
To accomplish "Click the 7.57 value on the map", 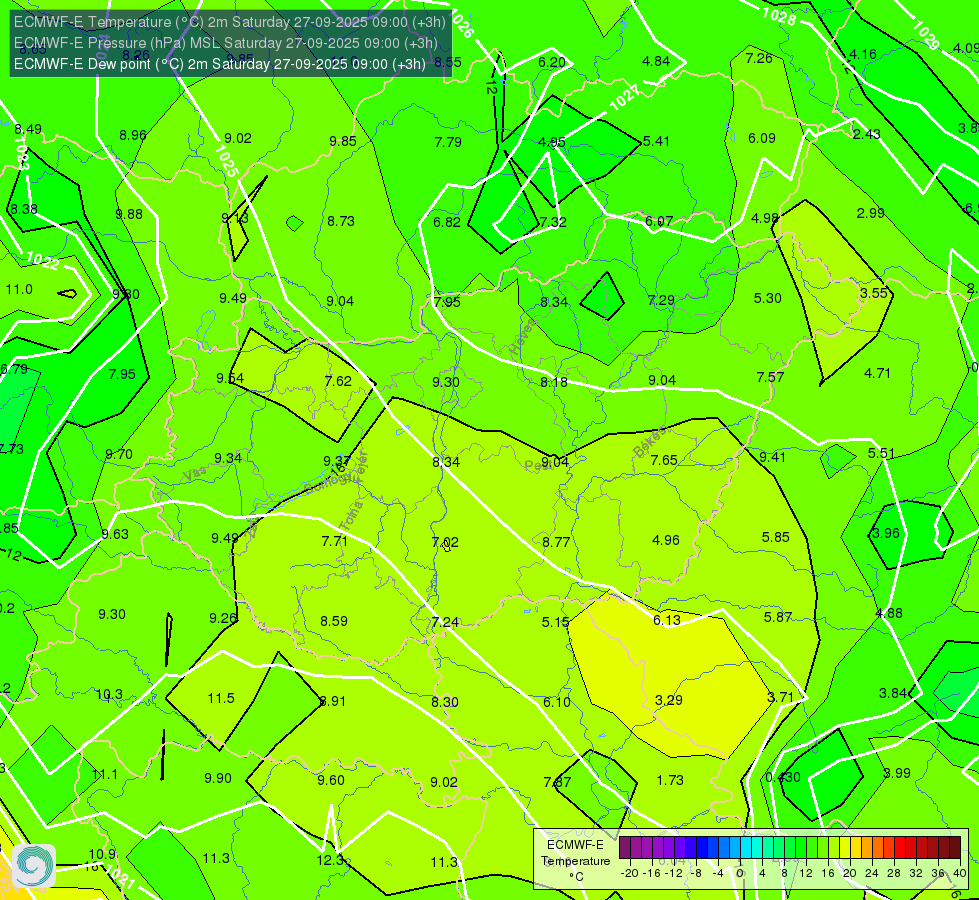I will [x=770, y=377].
